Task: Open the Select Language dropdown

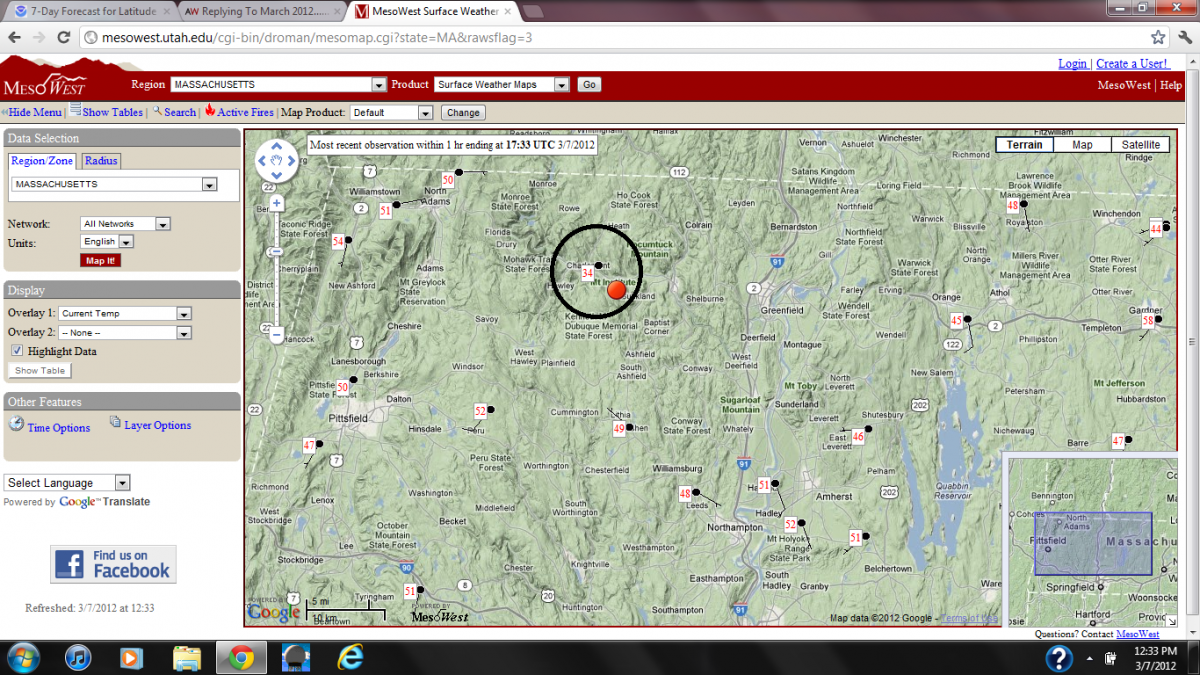Action: tap(67, 483)
